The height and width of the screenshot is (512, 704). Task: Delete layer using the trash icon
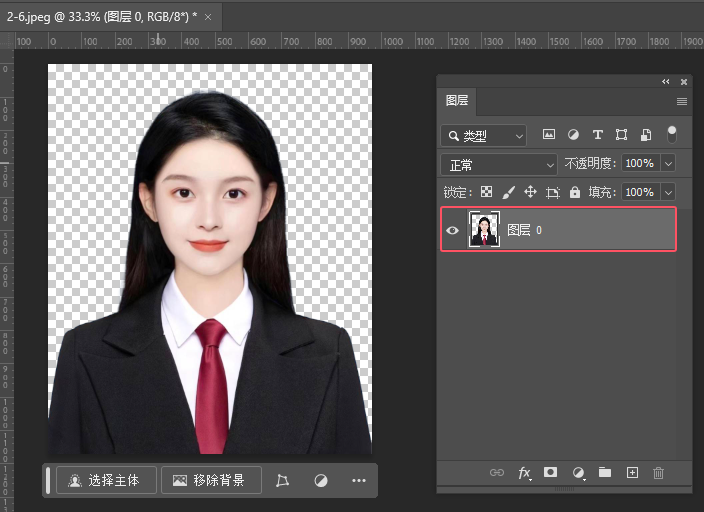[x=658, y=472]
